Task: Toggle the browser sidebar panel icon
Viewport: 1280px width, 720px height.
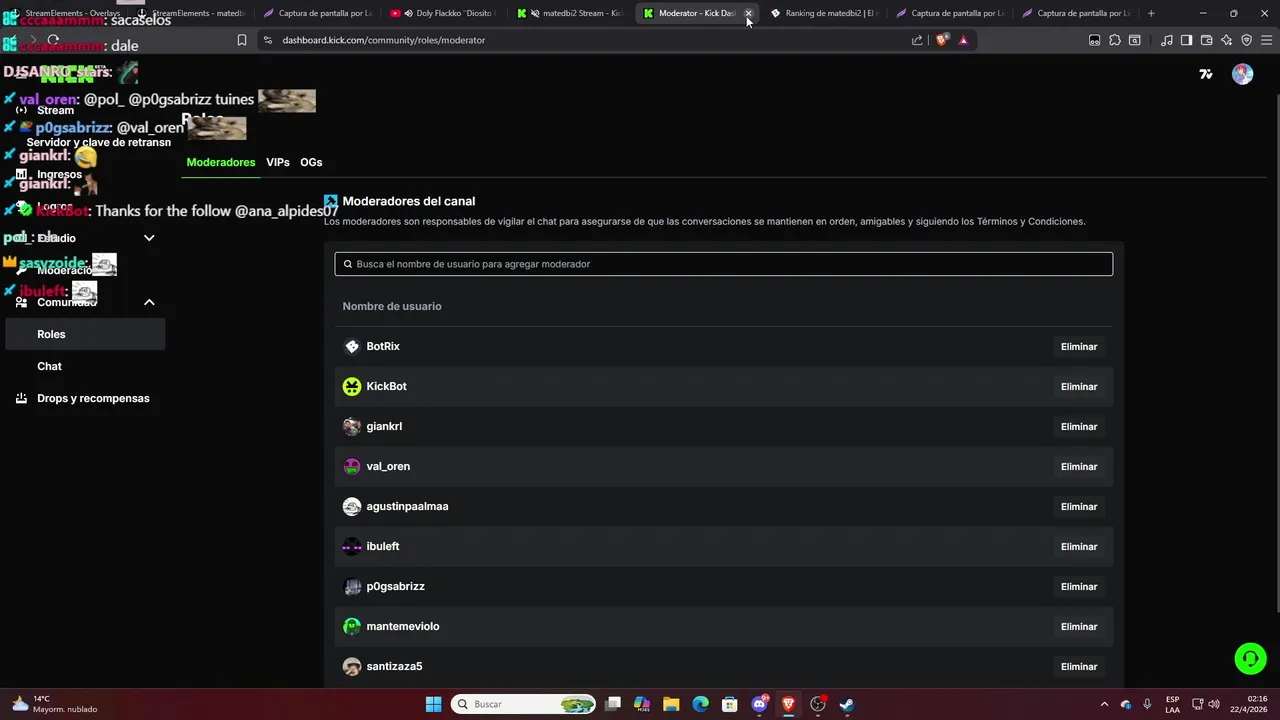Action: click(x=1186, y=40)
